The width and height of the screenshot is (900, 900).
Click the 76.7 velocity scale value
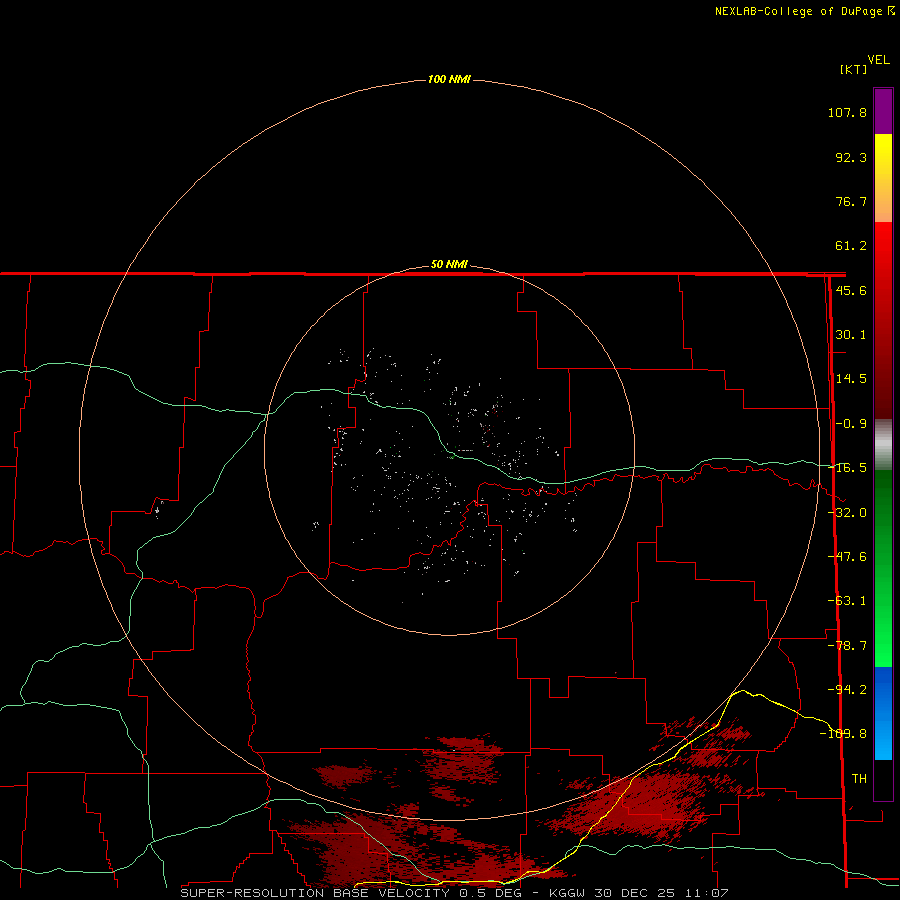point(851,201)
